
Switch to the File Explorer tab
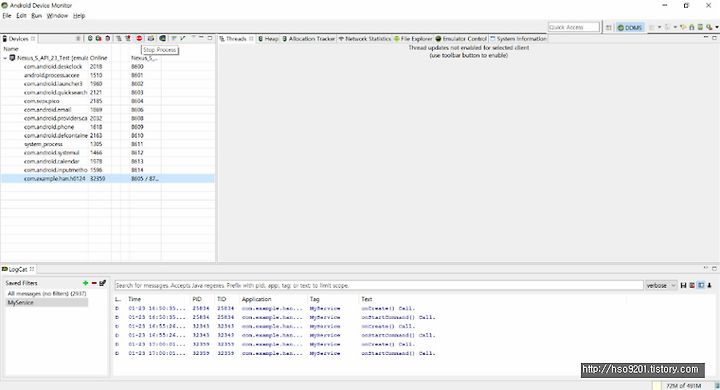[x=413, y=39]
